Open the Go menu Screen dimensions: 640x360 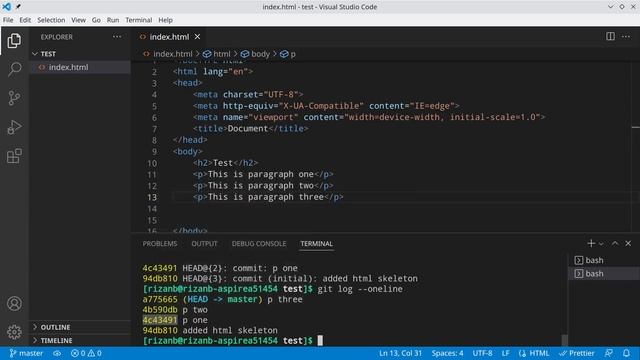click(x=96, y=20)
